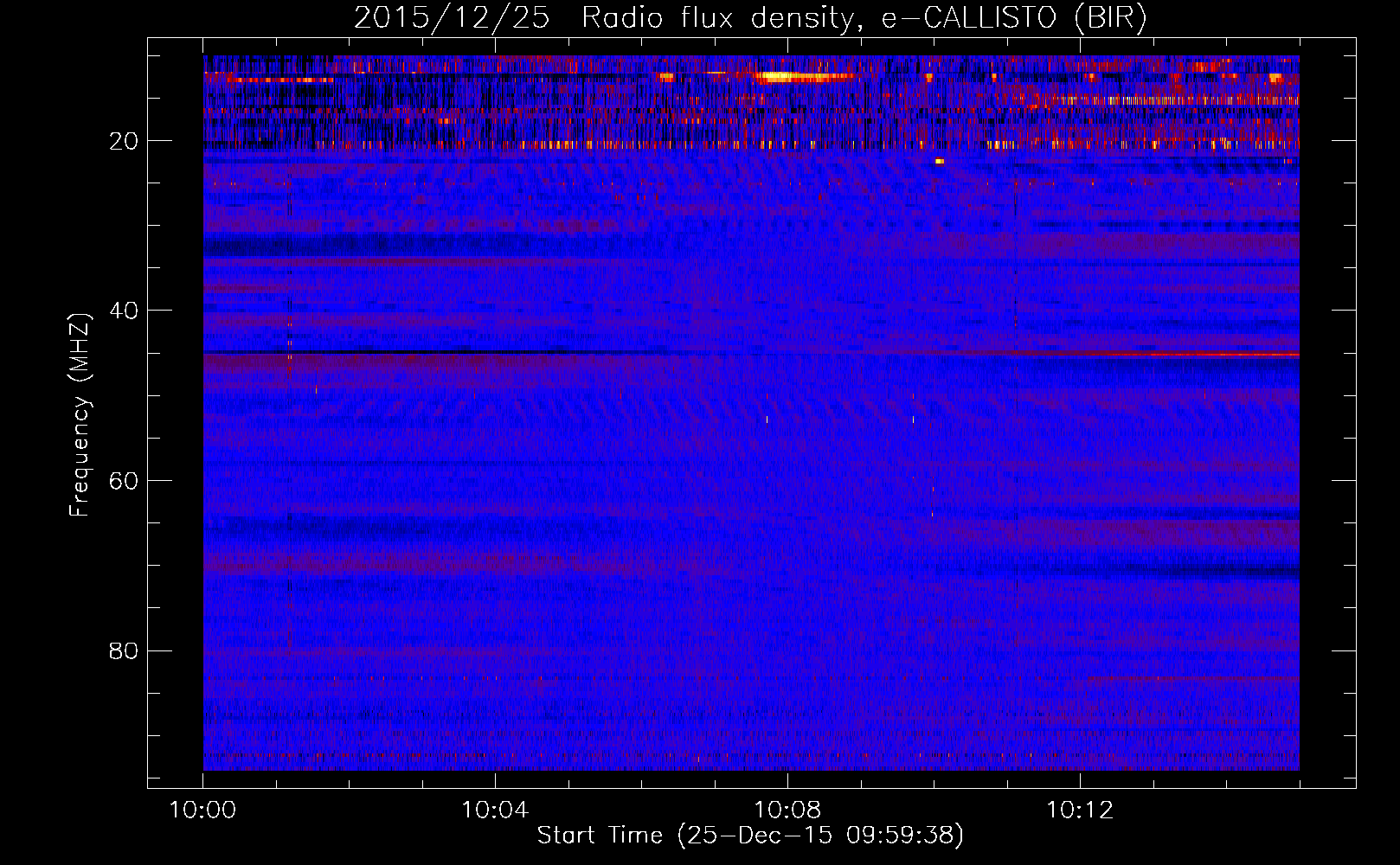Click the '60' frequency tick label
This screenshot has height=865, width=1400.
coord(125,481)
